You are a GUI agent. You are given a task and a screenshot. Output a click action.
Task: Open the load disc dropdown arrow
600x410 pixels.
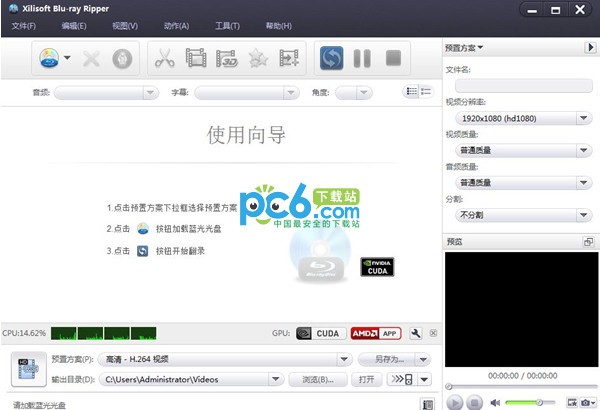click(67, 58)
